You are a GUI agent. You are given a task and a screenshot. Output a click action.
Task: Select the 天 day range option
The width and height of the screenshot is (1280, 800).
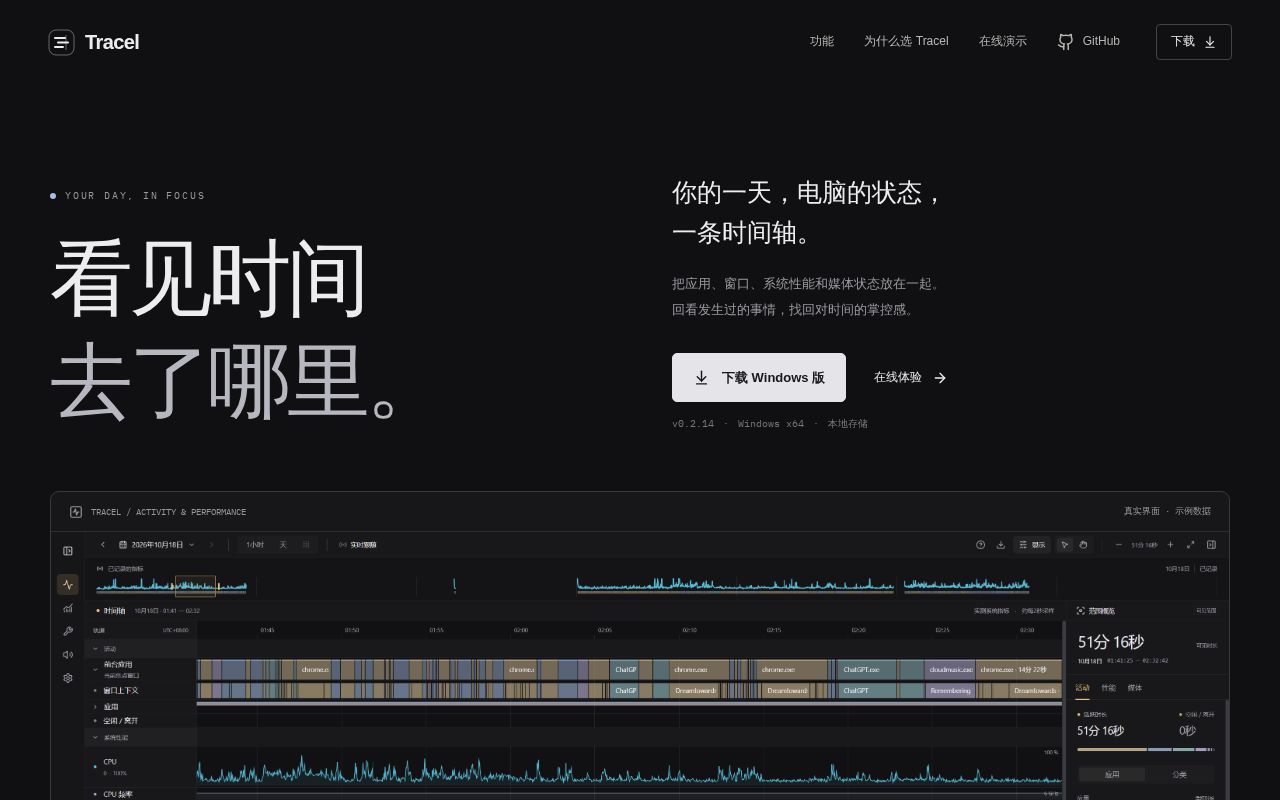pyautogui.click(x=283, y=545)
